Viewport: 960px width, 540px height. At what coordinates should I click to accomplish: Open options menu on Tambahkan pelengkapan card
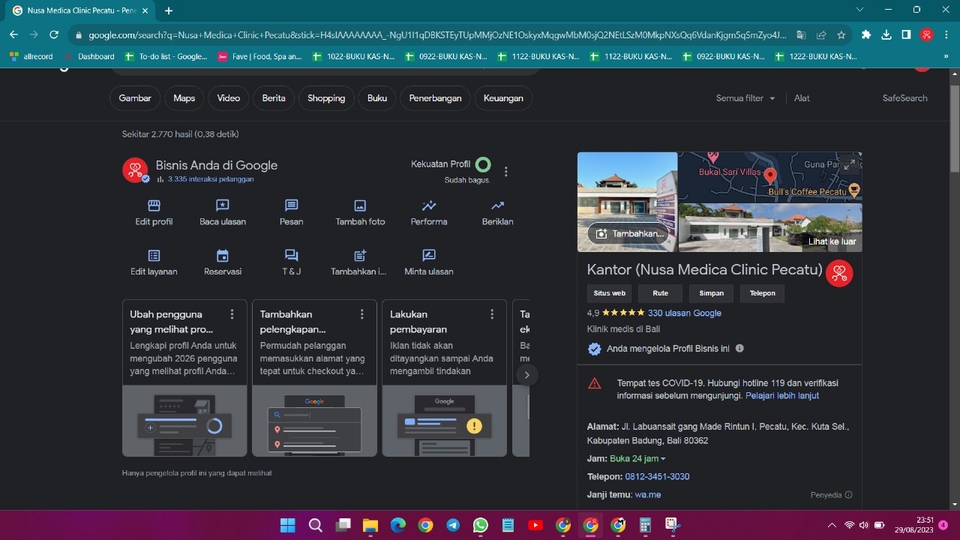point(362,314)
